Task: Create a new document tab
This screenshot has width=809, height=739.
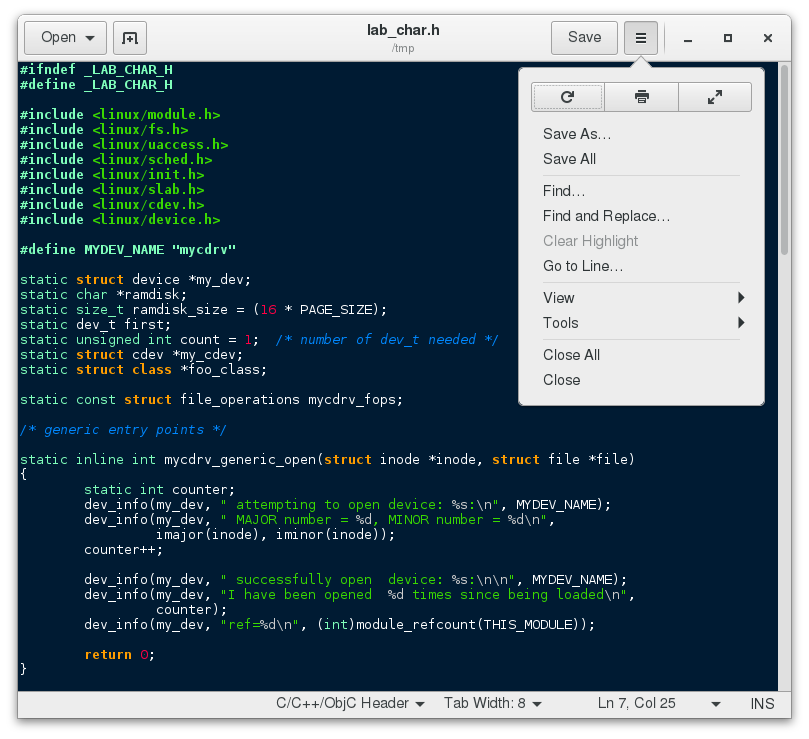Action: (130, 38)
